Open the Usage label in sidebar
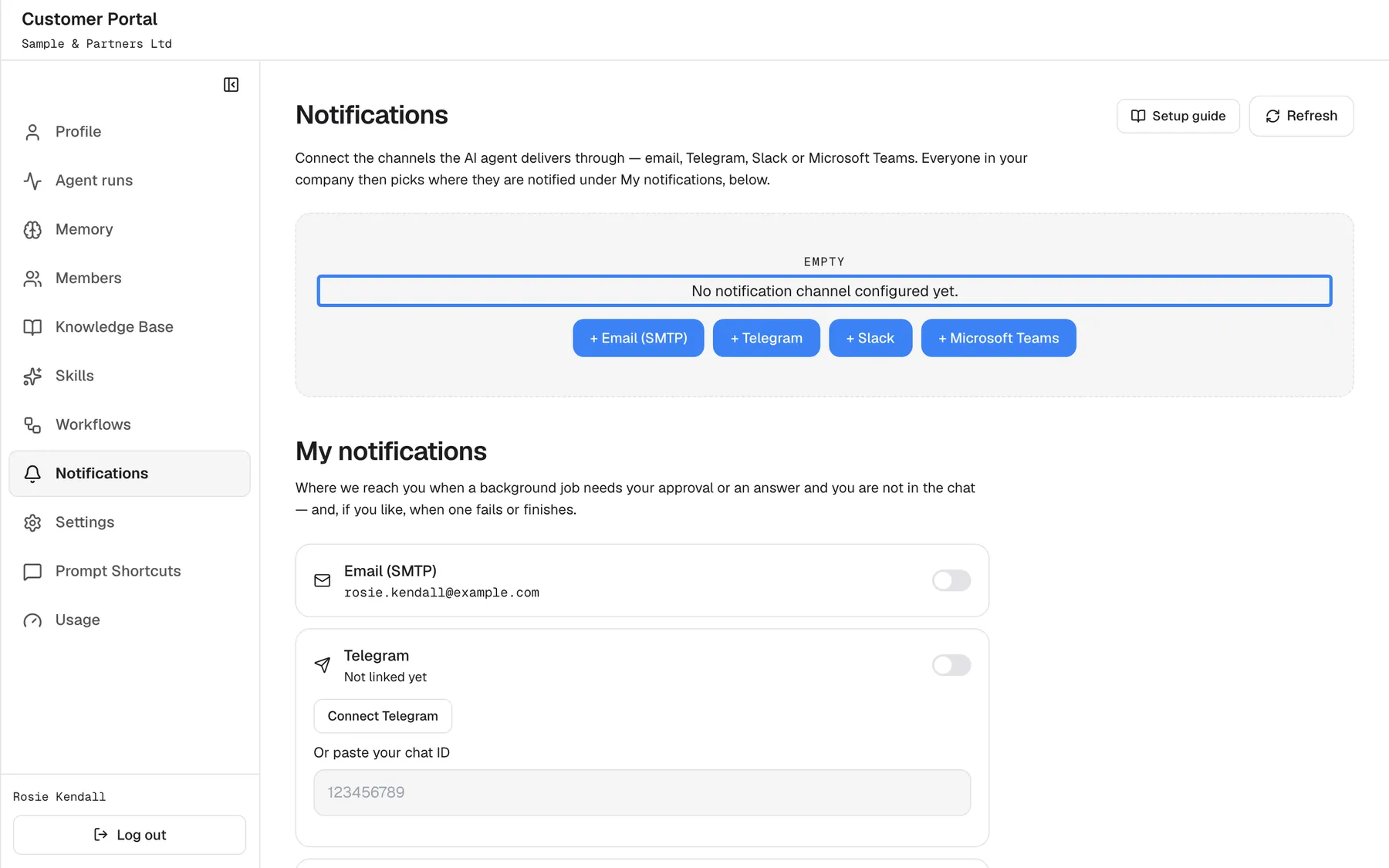Viewport: 1389px width, 868px height. click(x=78, y=620)
